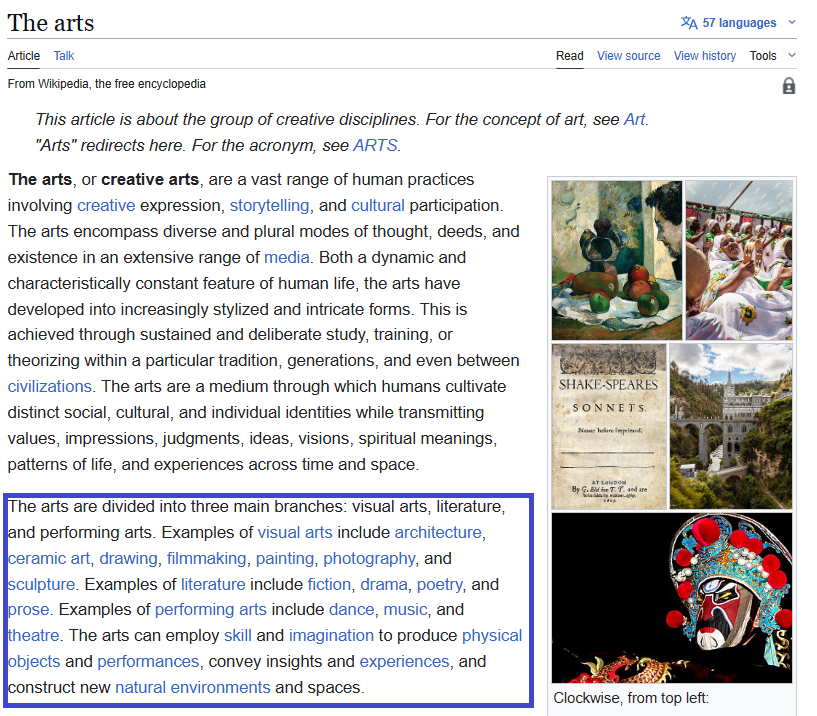Viewport: 817px width, 716px height.
Task: Open the cultural link
Action: [377, 205]
